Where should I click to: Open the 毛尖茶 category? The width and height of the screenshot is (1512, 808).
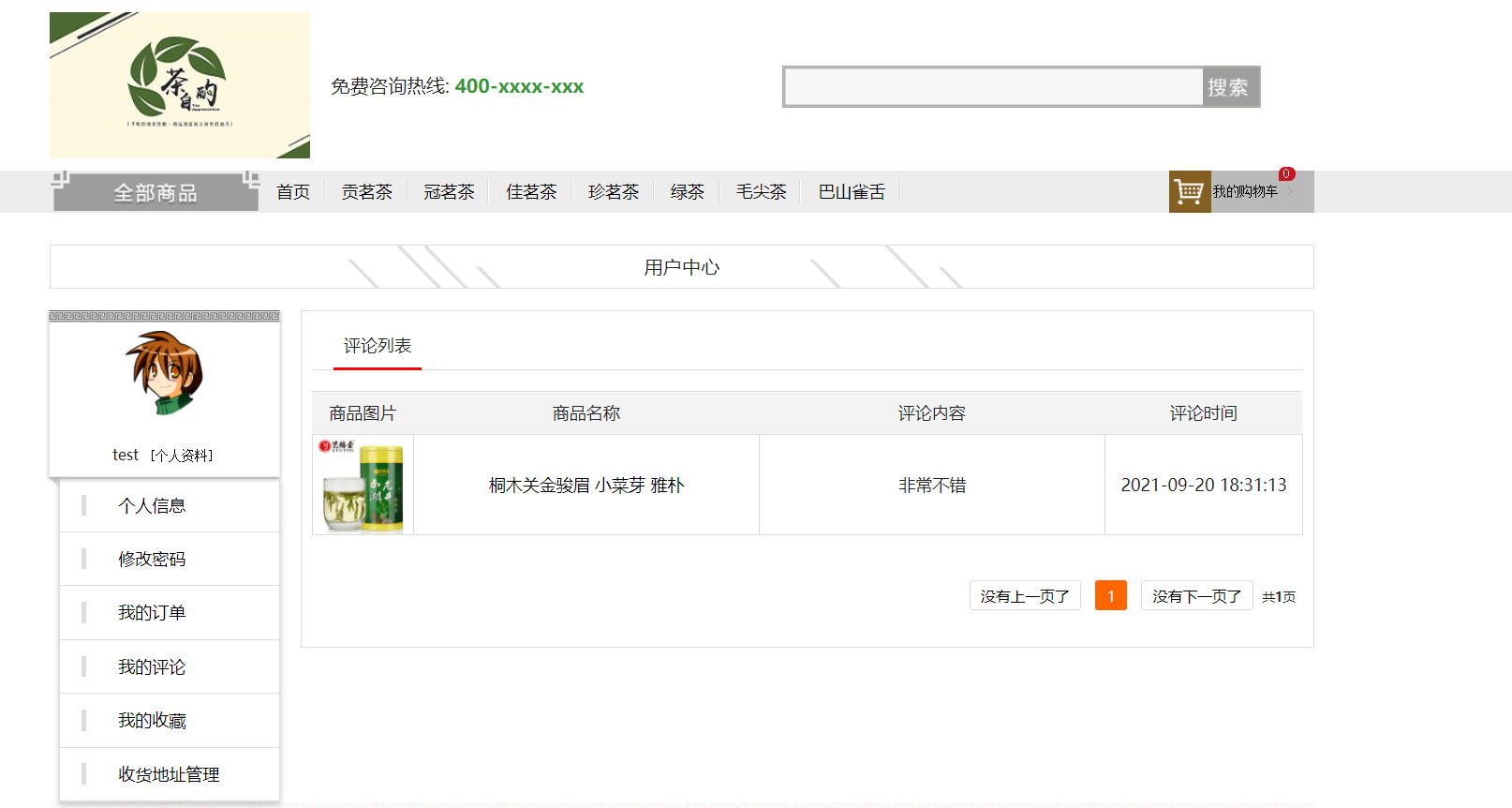[762, 192]
